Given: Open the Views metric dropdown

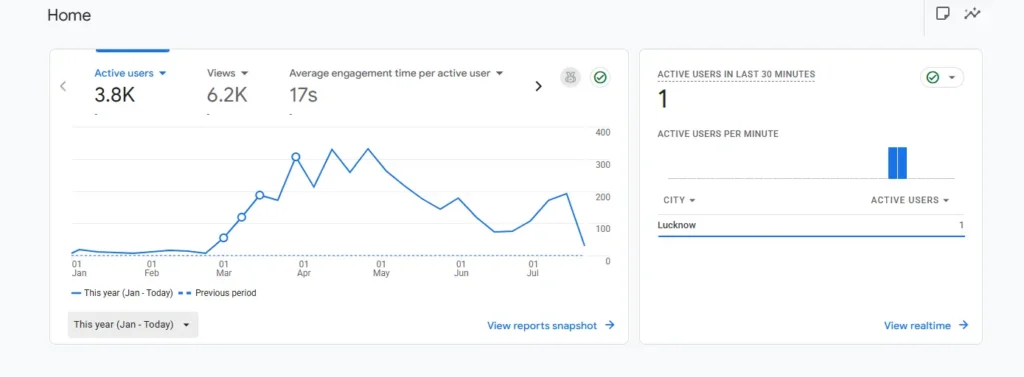Looking at the screenshot, I should tap(228, 73).
